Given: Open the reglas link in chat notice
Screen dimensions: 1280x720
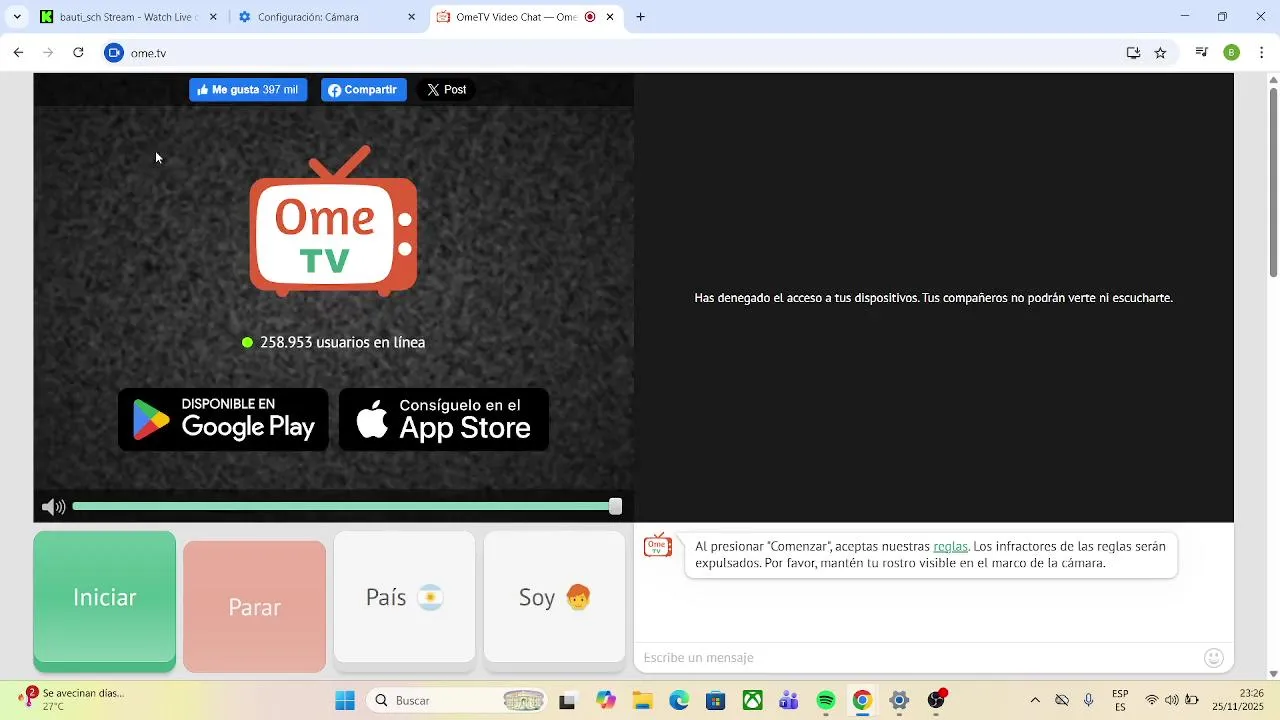Looking at the screenshot, I should point(950,546).
